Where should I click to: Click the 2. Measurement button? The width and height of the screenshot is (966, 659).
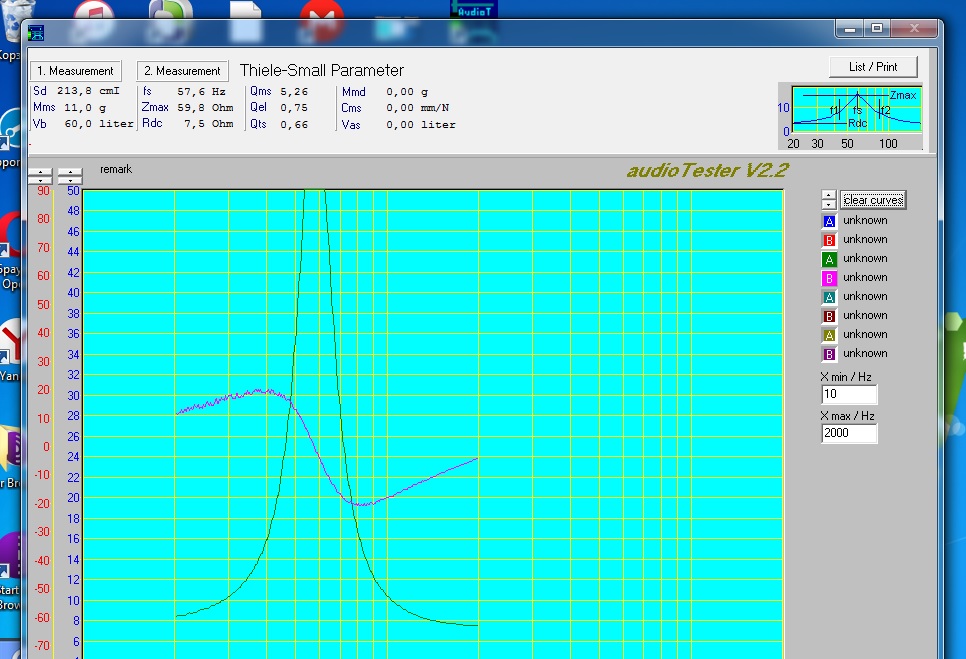coord(182,71)
